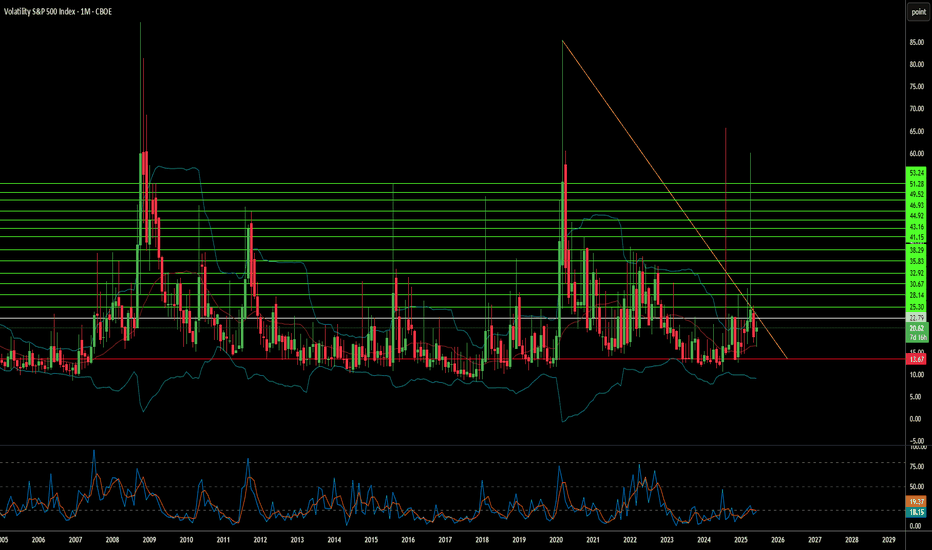Click the 2023 label on the time axis
Screen dimensions: 932x550
pos(667,540)
